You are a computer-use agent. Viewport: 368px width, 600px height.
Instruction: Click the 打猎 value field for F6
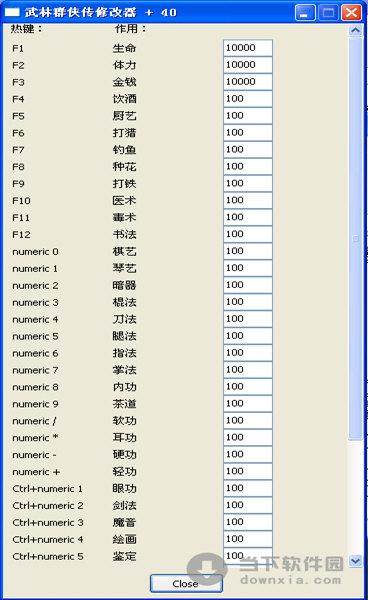[248, 132]
